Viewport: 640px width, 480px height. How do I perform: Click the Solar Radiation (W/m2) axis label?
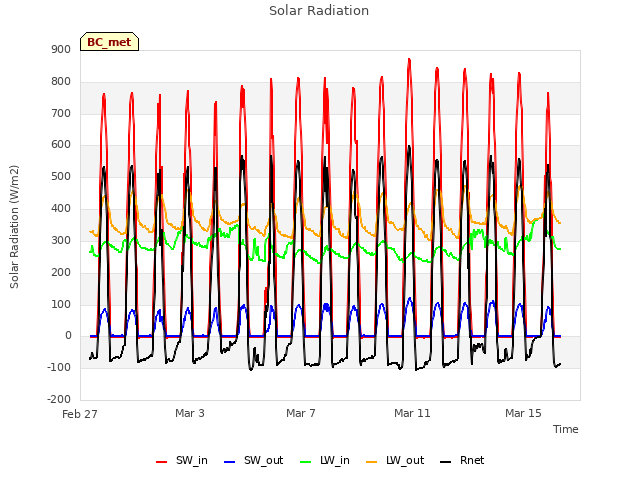(x=14, y=227)
